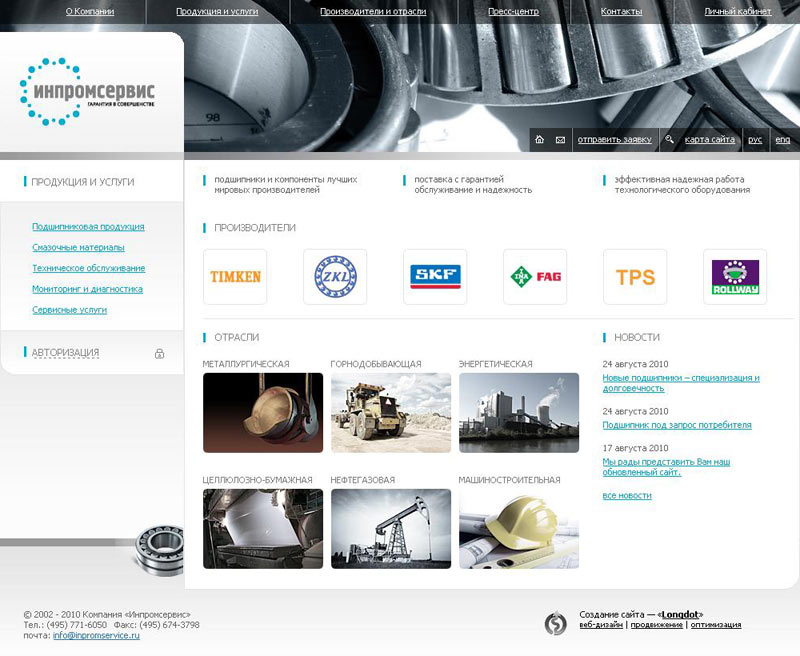The image size is (800, 656).
Task: Select the FAG brand logo
Action: (x=535, y=277)
